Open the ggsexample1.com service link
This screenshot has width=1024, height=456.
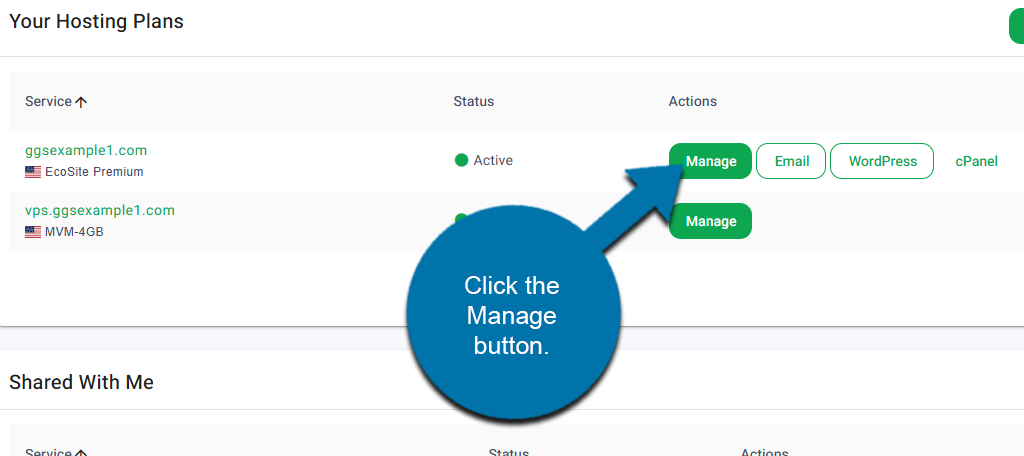[86, 151]
